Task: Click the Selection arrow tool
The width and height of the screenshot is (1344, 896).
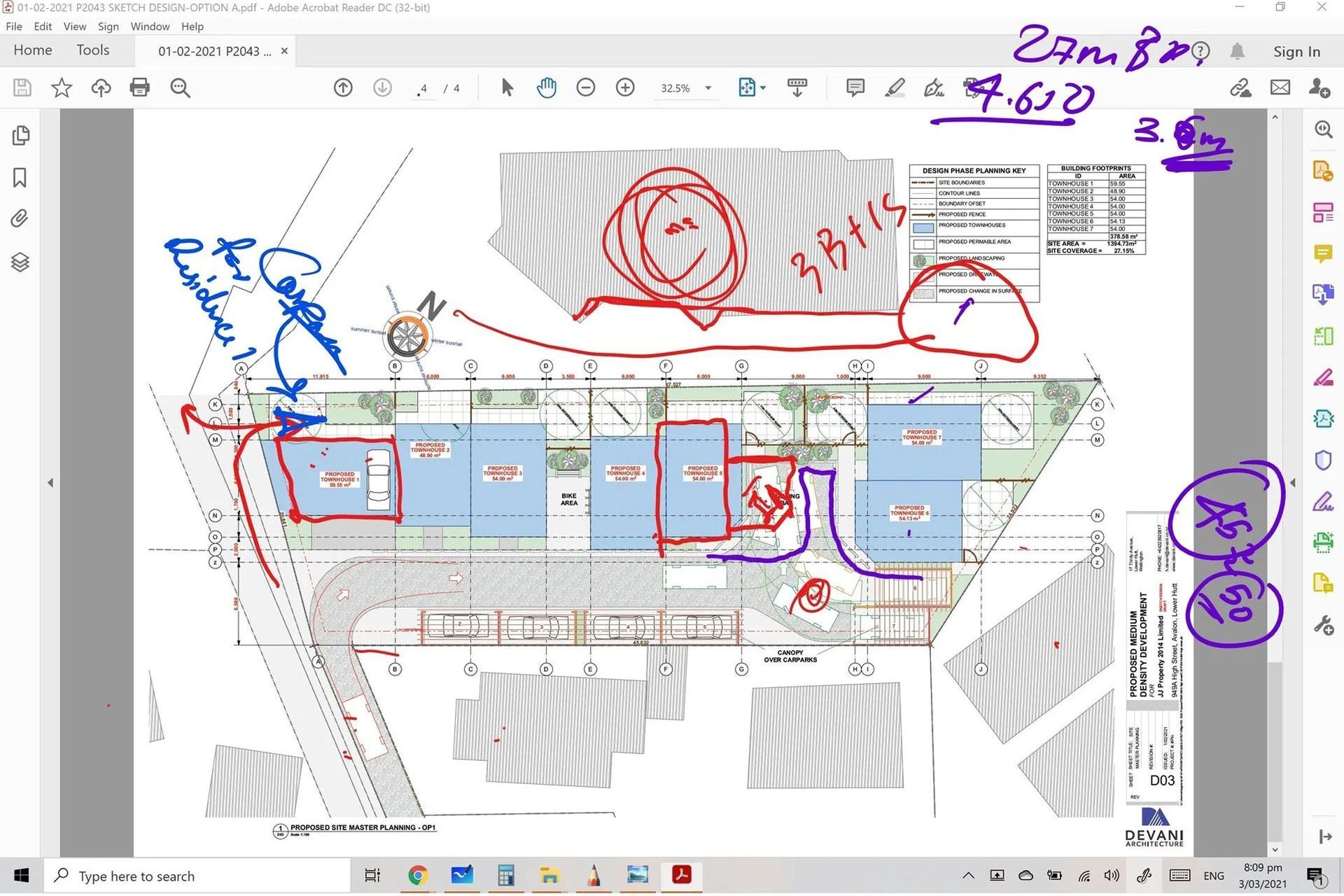Action: (507, 87)
